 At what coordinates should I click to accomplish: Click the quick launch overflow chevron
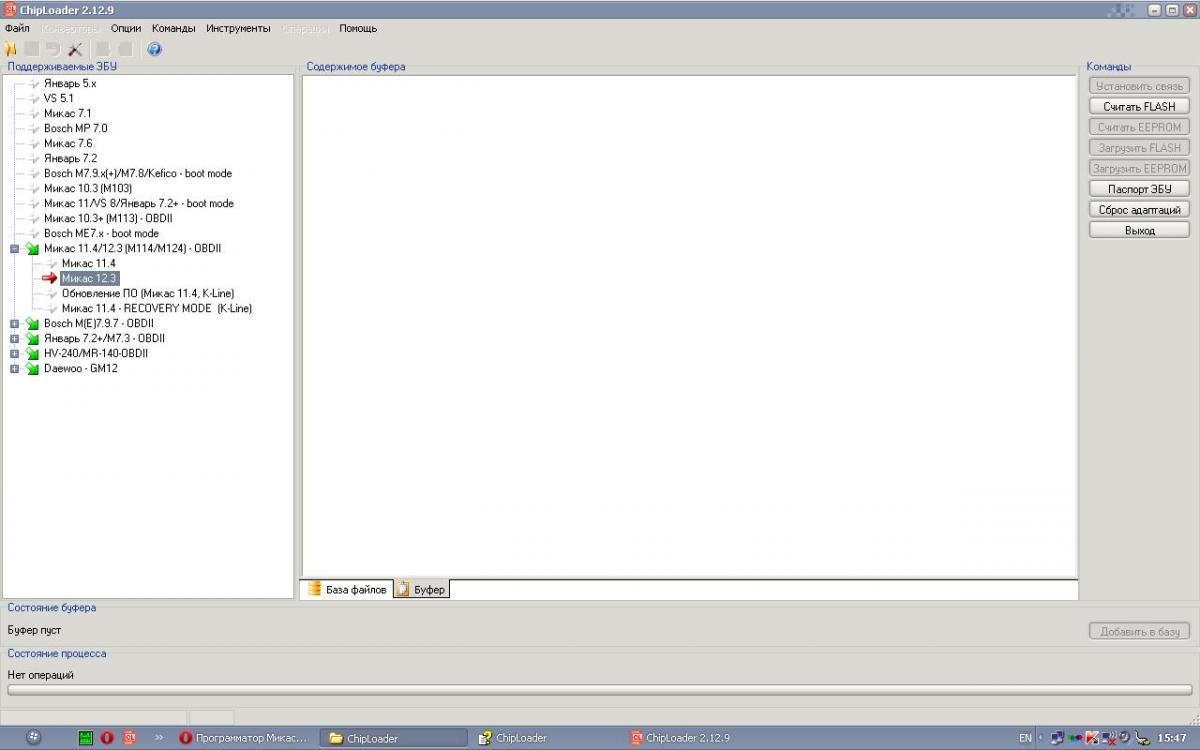(158, 738)
